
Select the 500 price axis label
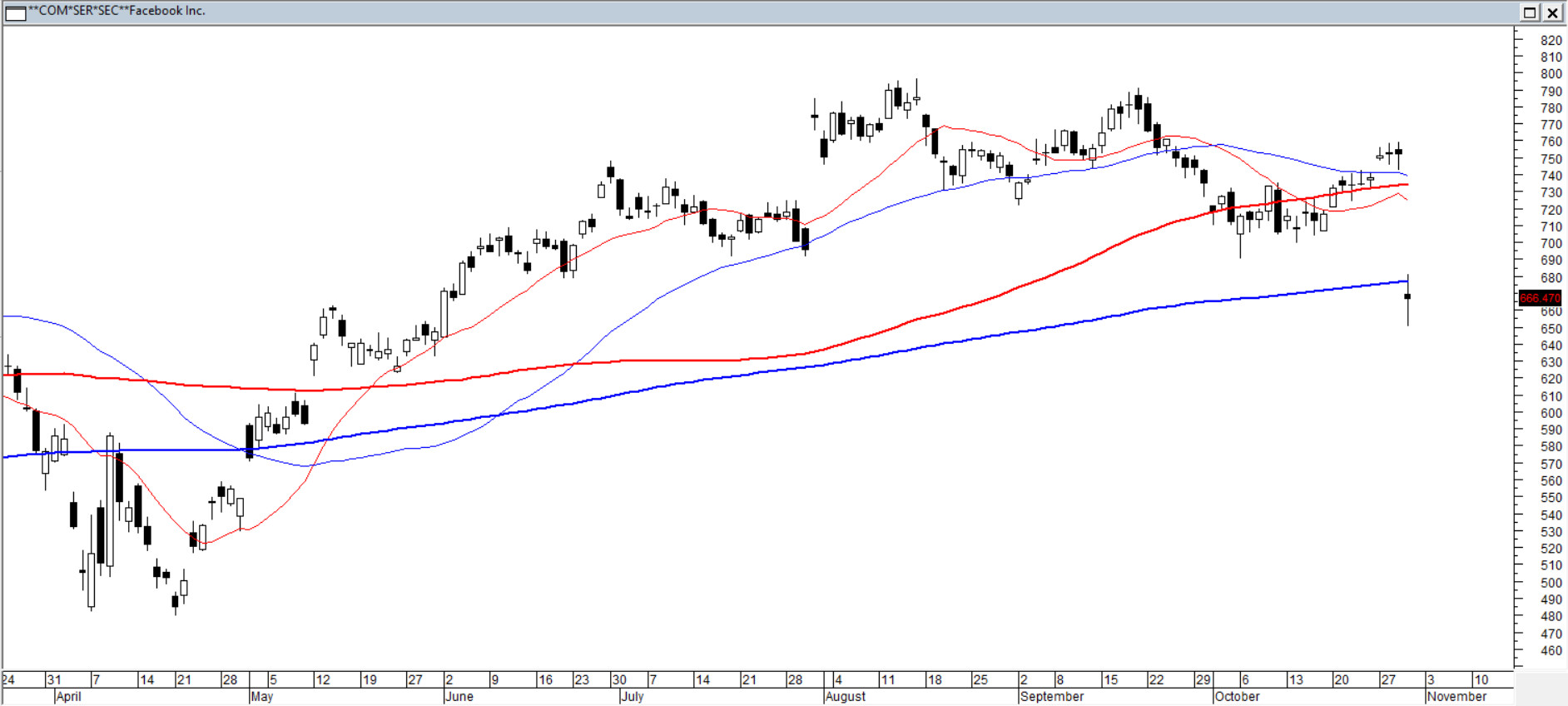coord(1551,583)
